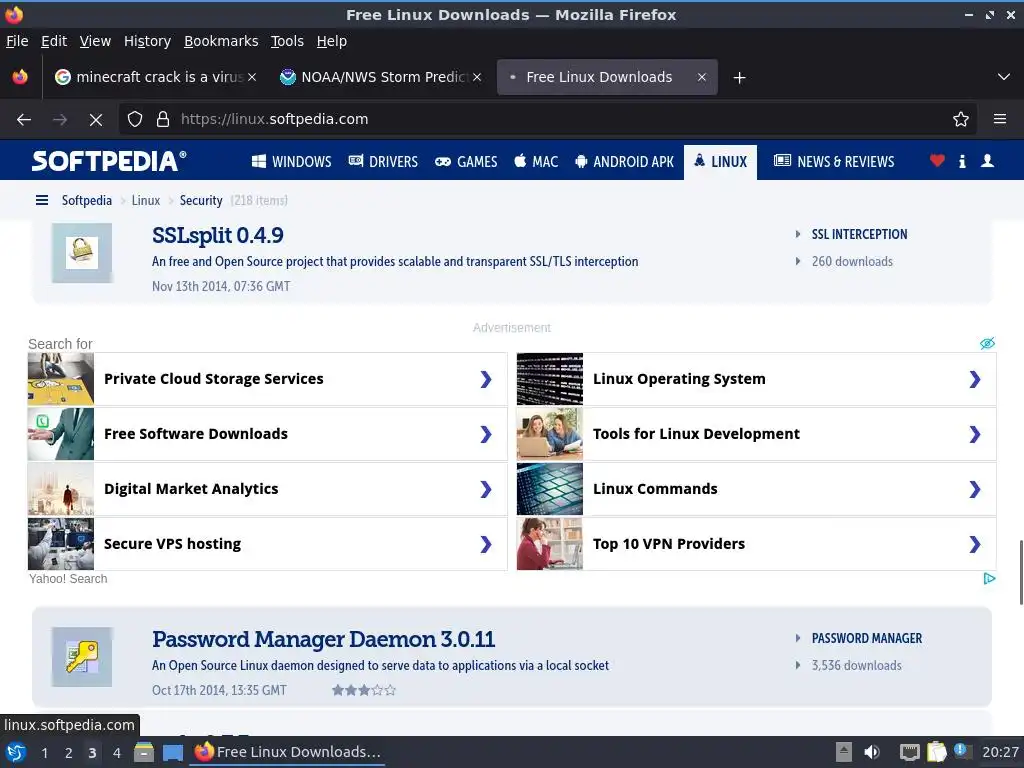The height and width of the screenshot is (768, 1024).
Task: Click the AdChoices triangle icon
Action: click(x=989, y=579)
